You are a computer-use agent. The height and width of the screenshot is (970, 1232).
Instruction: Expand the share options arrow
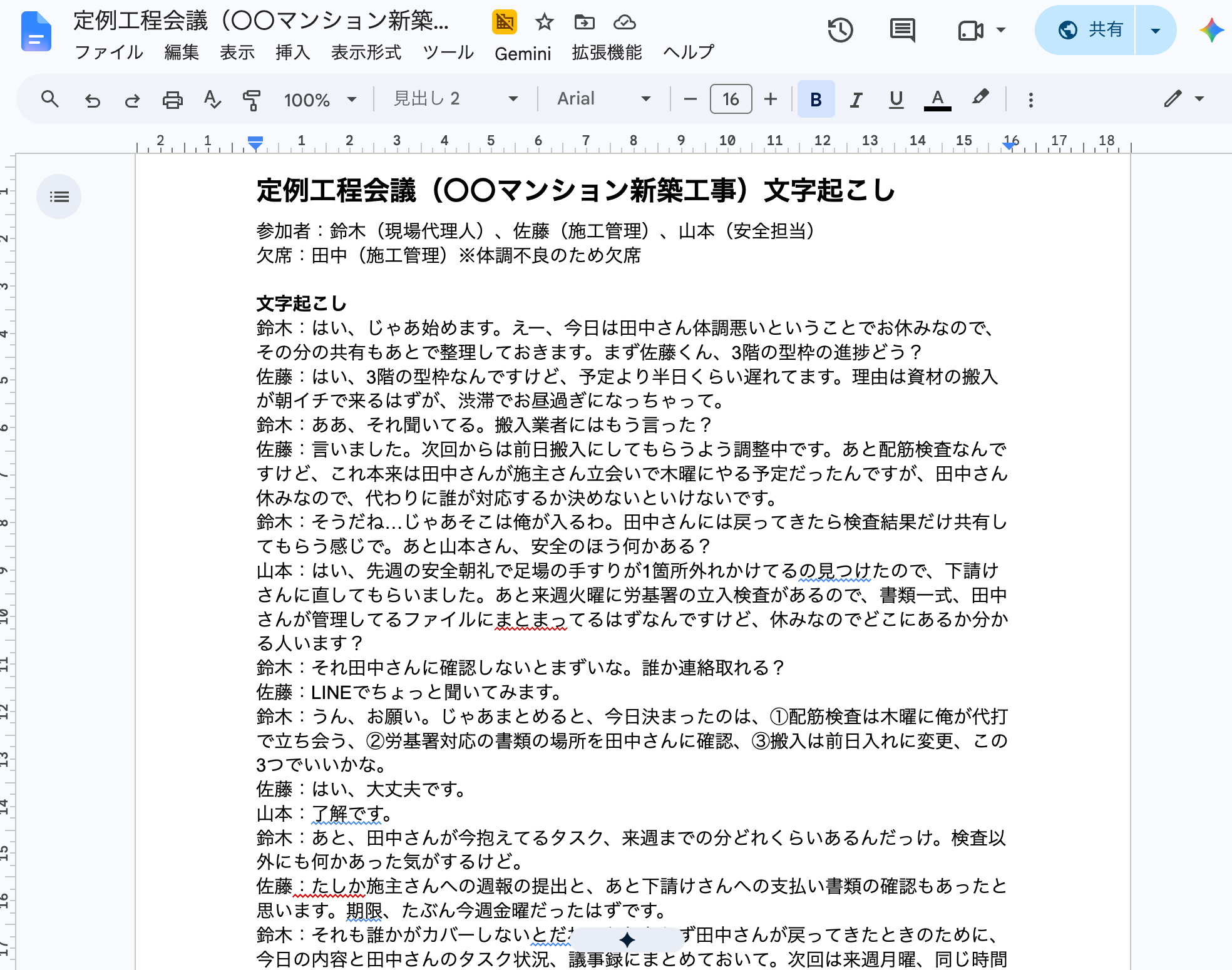pos(1156,30)
